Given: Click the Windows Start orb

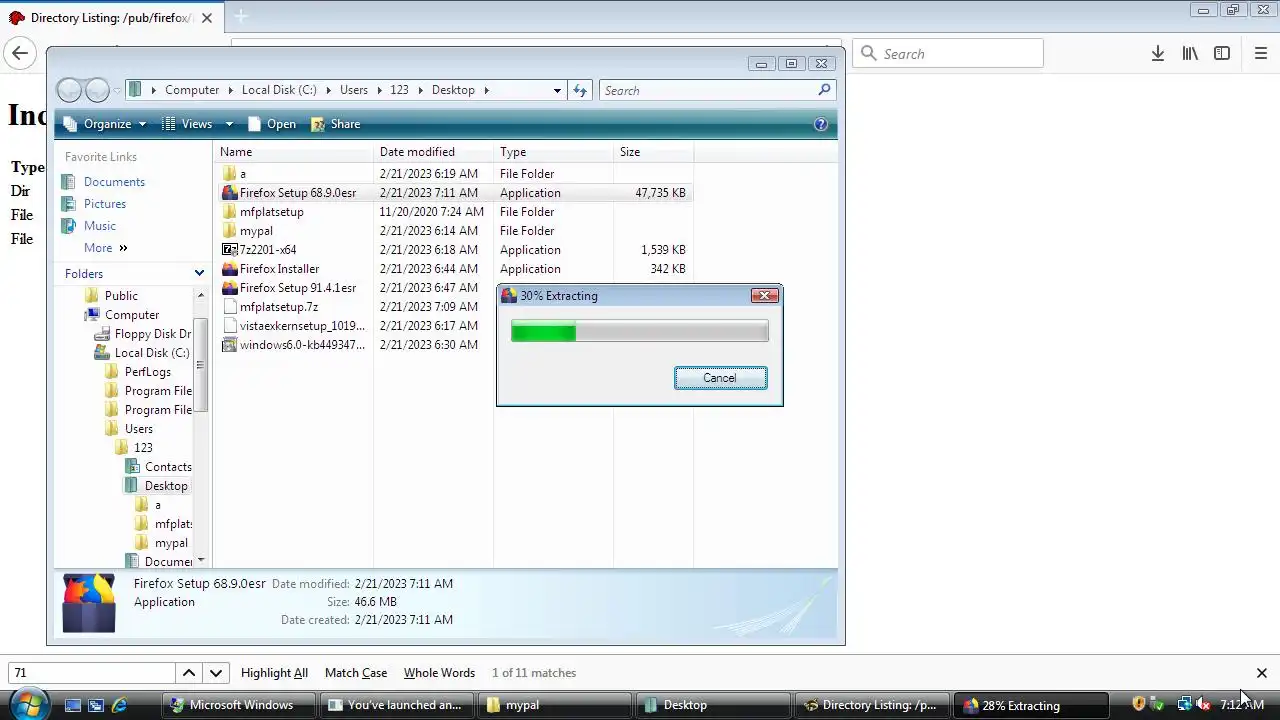Looking at the screenshot, I should 27,705.
